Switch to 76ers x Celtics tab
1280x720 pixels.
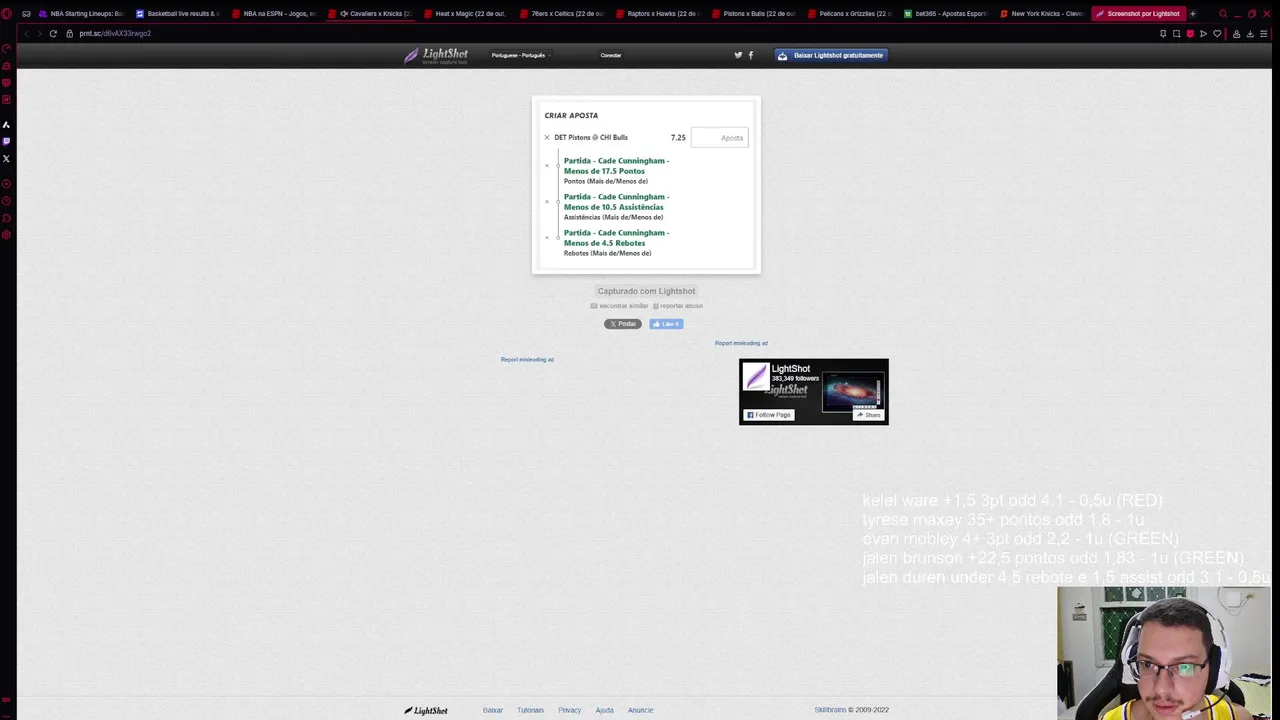[x=560, y=13]
